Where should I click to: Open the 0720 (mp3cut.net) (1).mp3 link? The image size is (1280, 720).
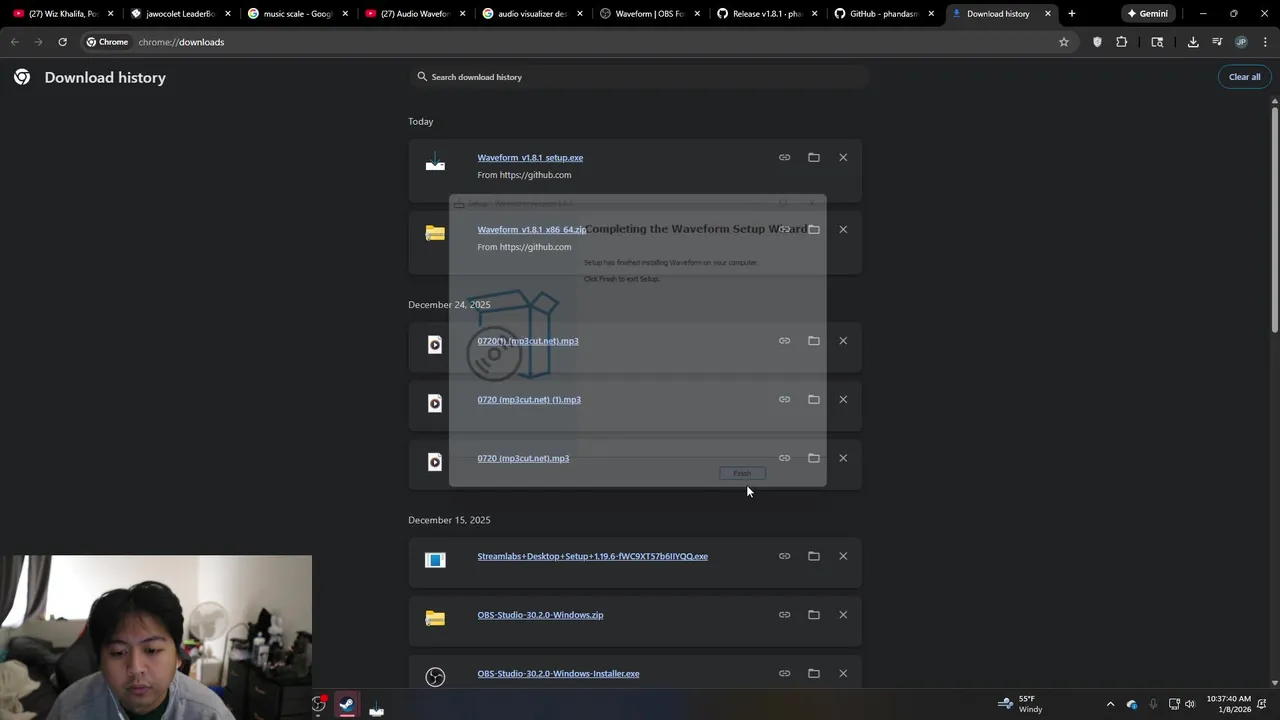coord(529,399)
